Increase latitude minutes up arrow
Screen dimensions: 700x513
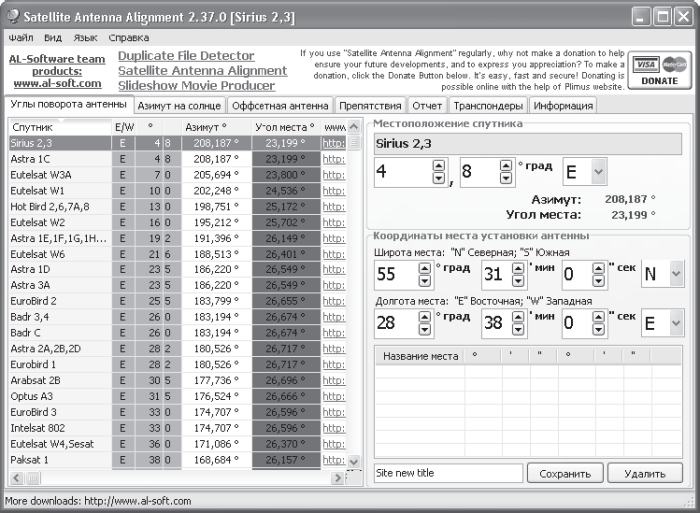click(x=518, y=268)
